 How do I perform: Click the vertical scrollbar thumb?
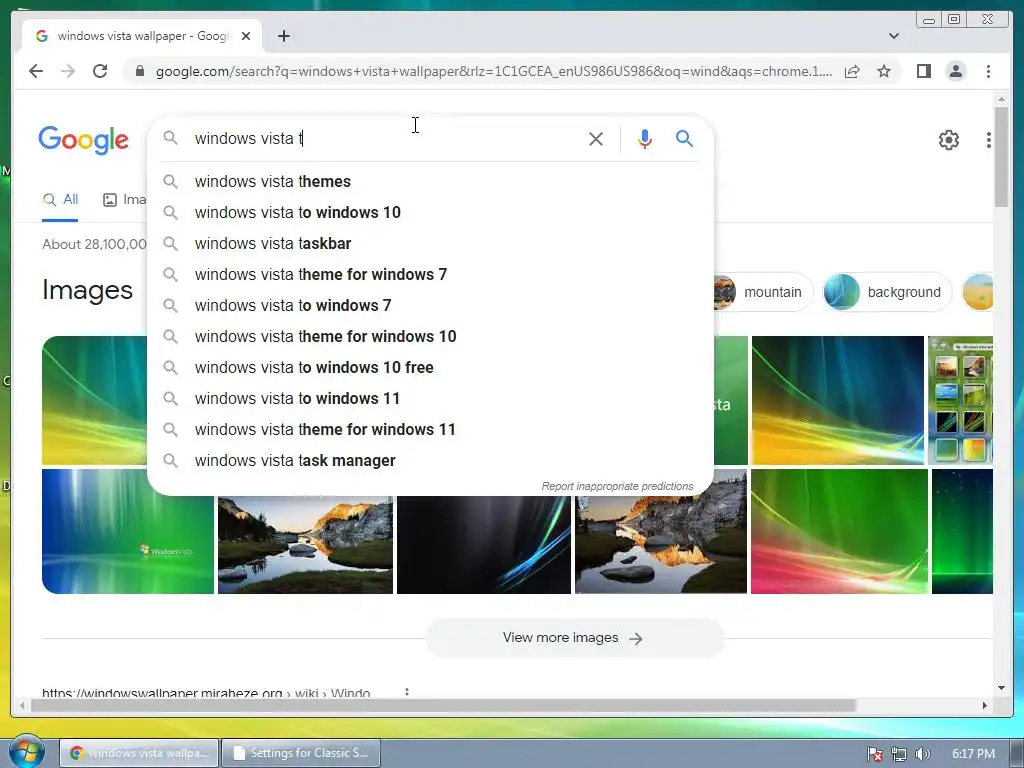pos(1001,157)
